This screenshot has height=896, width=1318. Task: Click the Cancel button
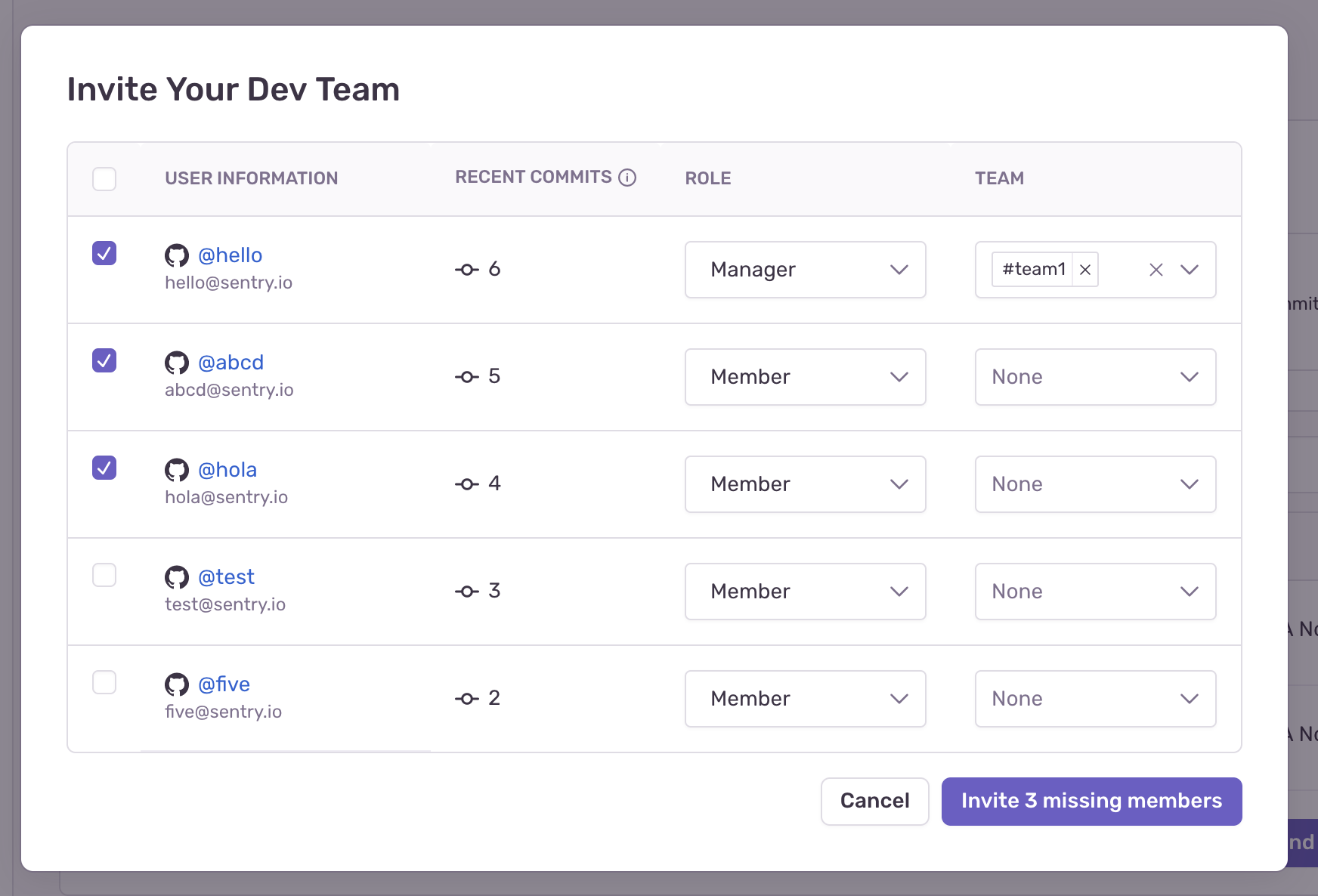(x=874, y=801)
